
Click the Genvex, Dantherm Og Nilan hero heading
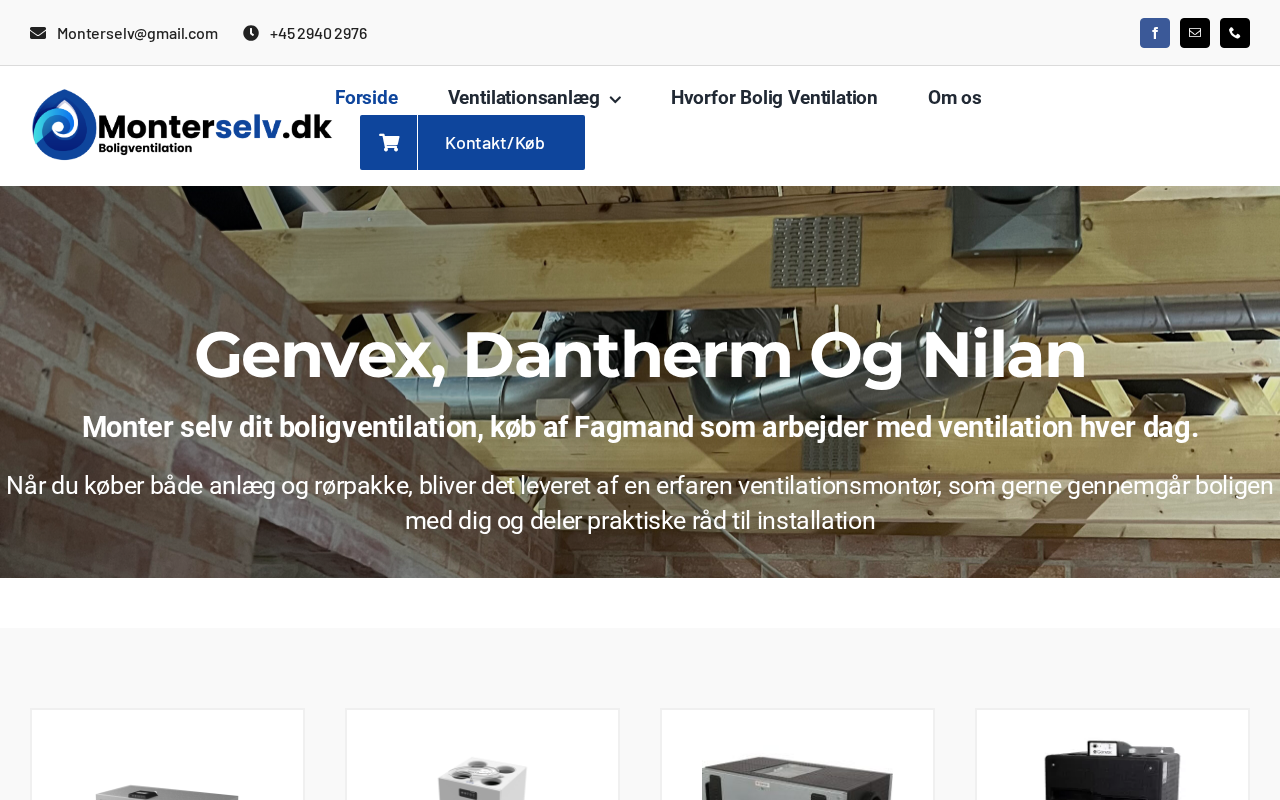coord(640,355)
